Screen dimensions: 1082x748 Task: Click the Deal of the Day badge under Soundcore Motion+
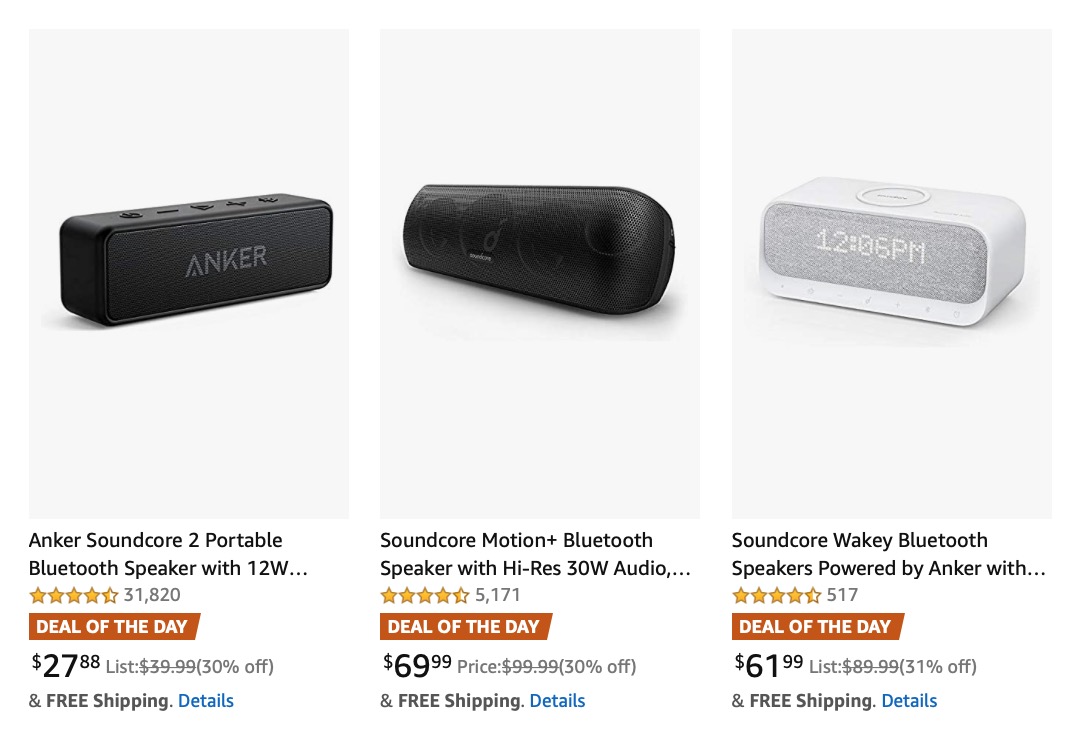click(x=464, y=627)
